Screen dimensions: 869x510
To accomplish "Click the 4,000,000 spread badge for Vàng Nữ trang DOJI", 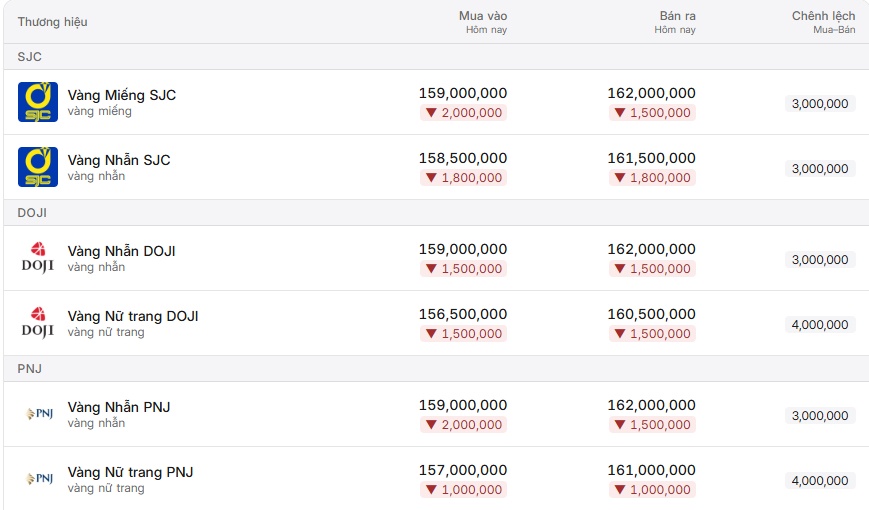I will (820, 325).
